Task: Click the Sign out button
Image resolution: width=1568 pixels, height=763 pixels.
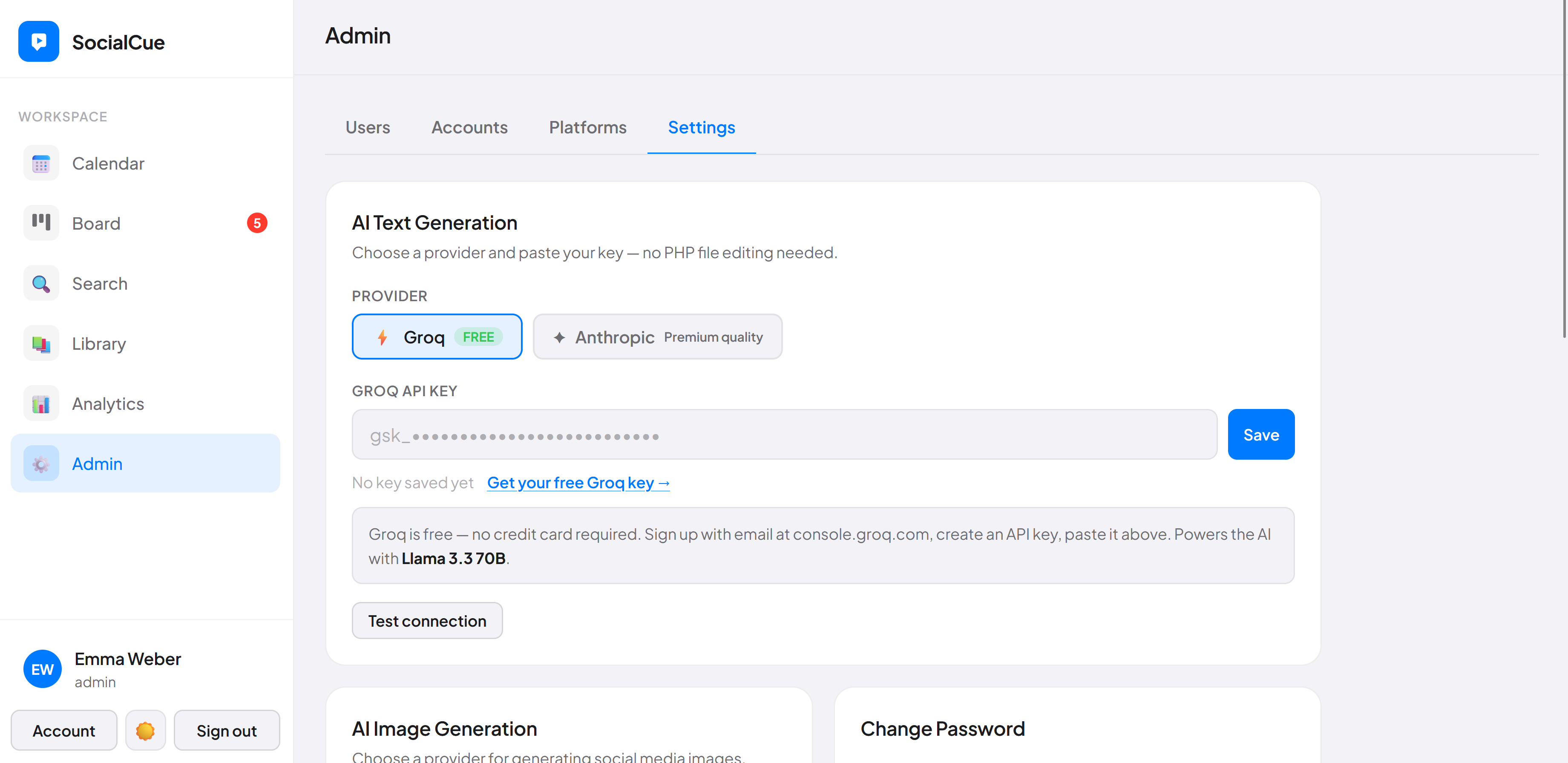Action: coord(227,730)
